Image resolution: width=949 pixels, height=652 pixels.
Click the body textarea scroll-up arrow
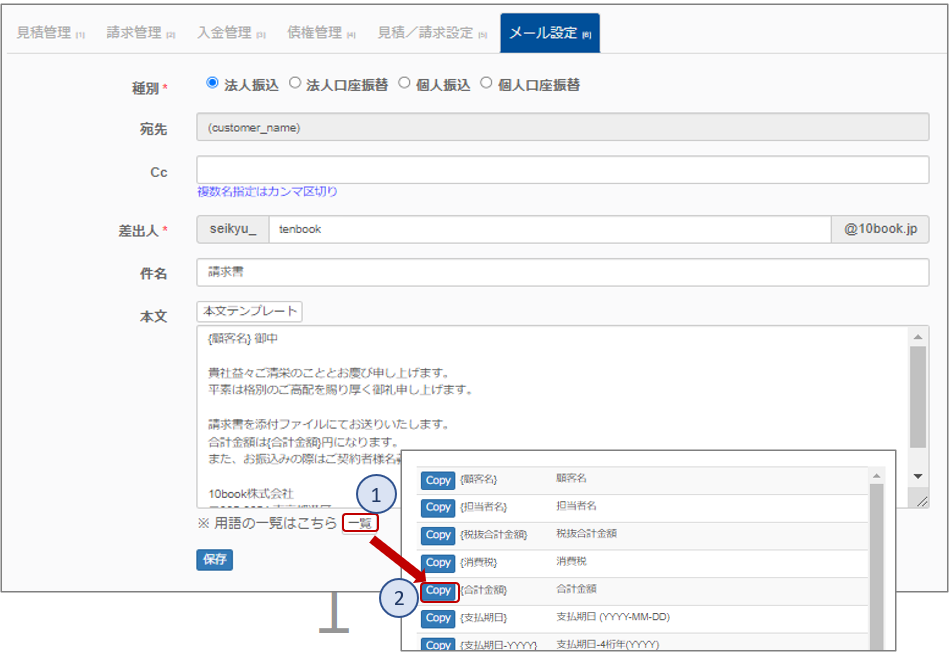918,337
